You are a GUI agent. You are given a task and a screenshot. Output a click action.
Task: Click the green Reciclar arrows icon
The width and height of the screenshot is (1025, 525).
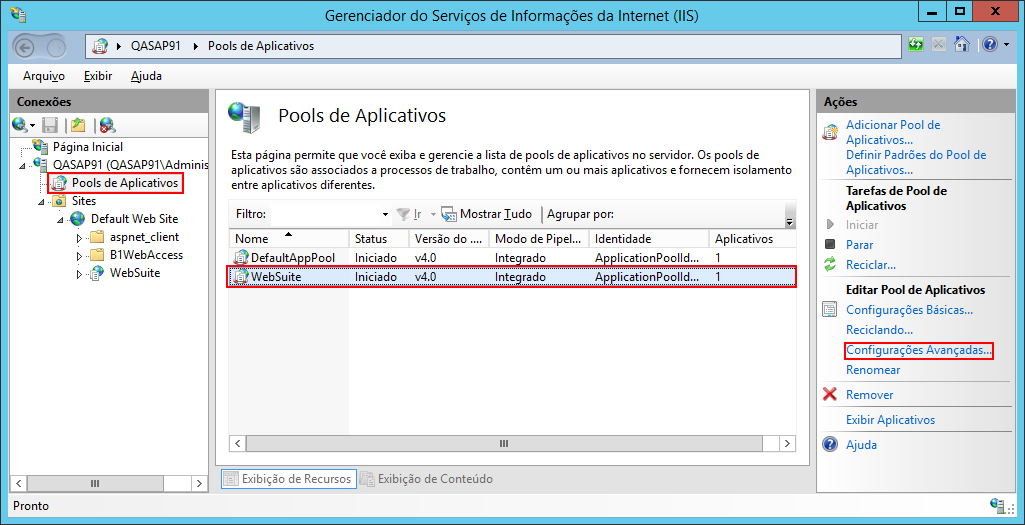point(830,265)
